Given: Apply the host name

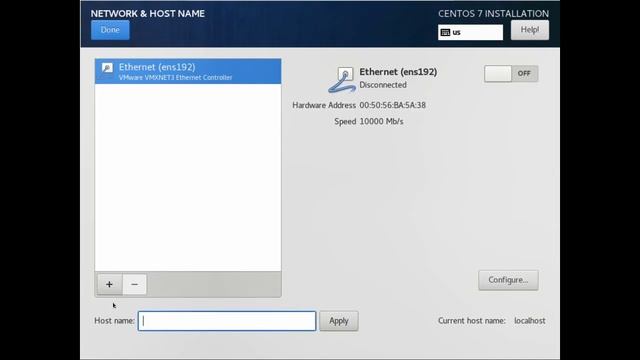Looking at the screenshot, I should point(339,321).
